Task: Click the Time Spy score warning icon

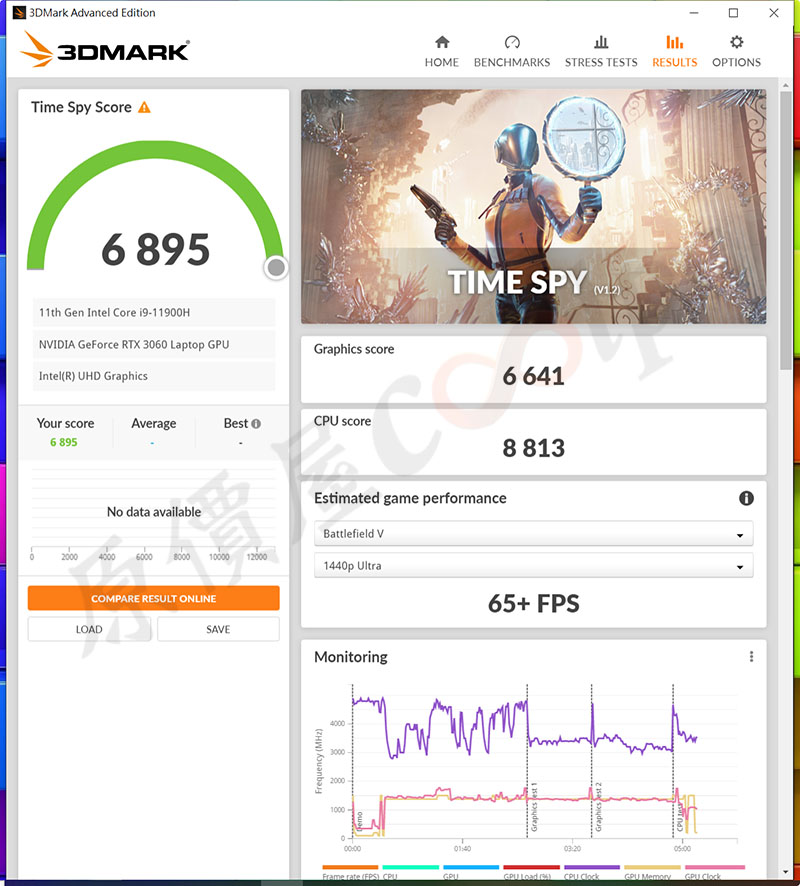Action: tap(145, 107)
